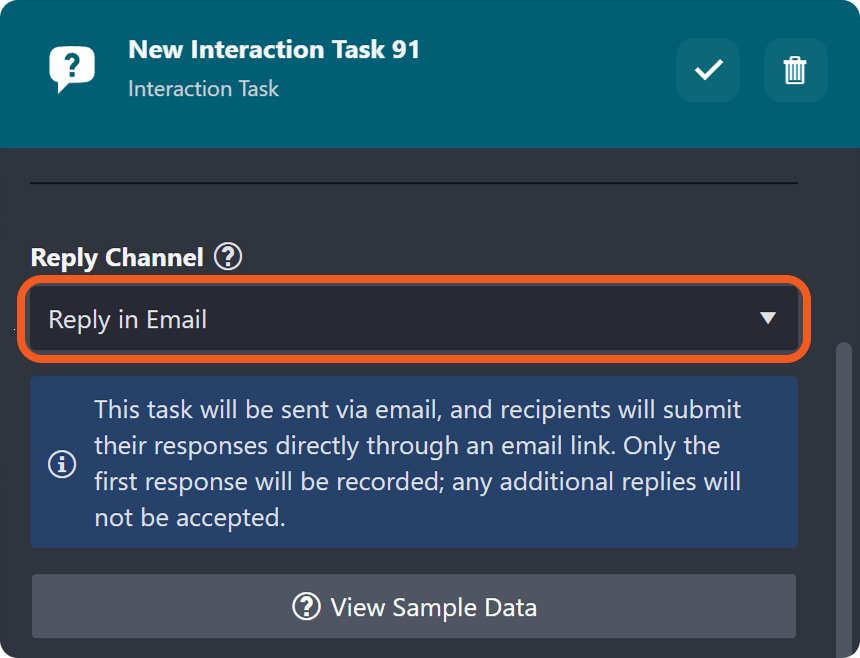The width and height of the screenshot is (860, 658).
Task: Expand the Reply Channel dropdown arrow
Action: pos(768,319)
